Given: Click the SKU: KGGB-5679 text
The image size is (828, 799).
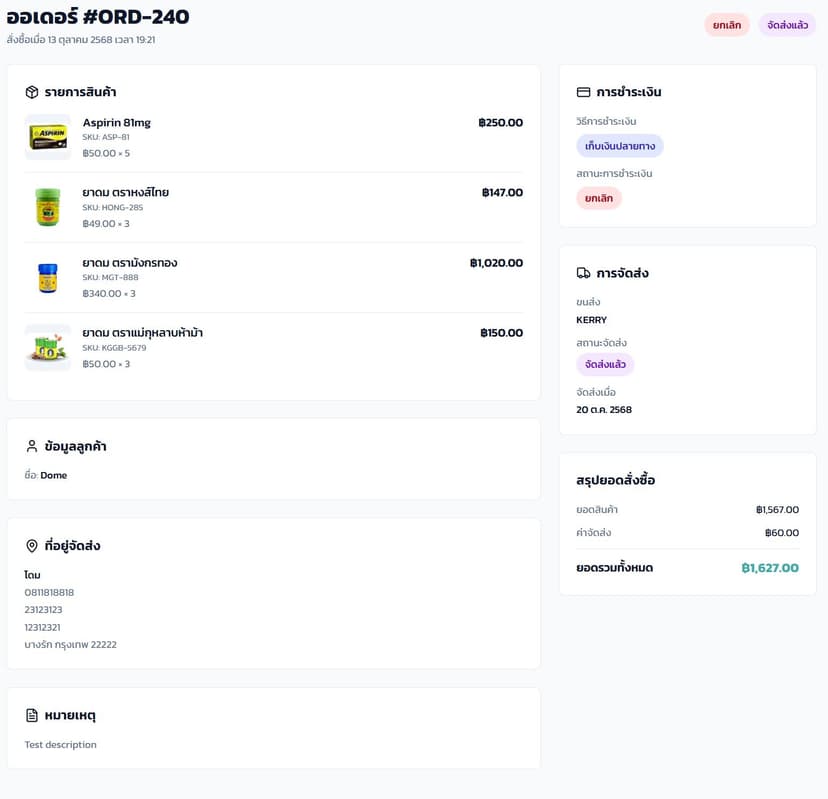Looking at the screenshot, I should coord(115,347).
